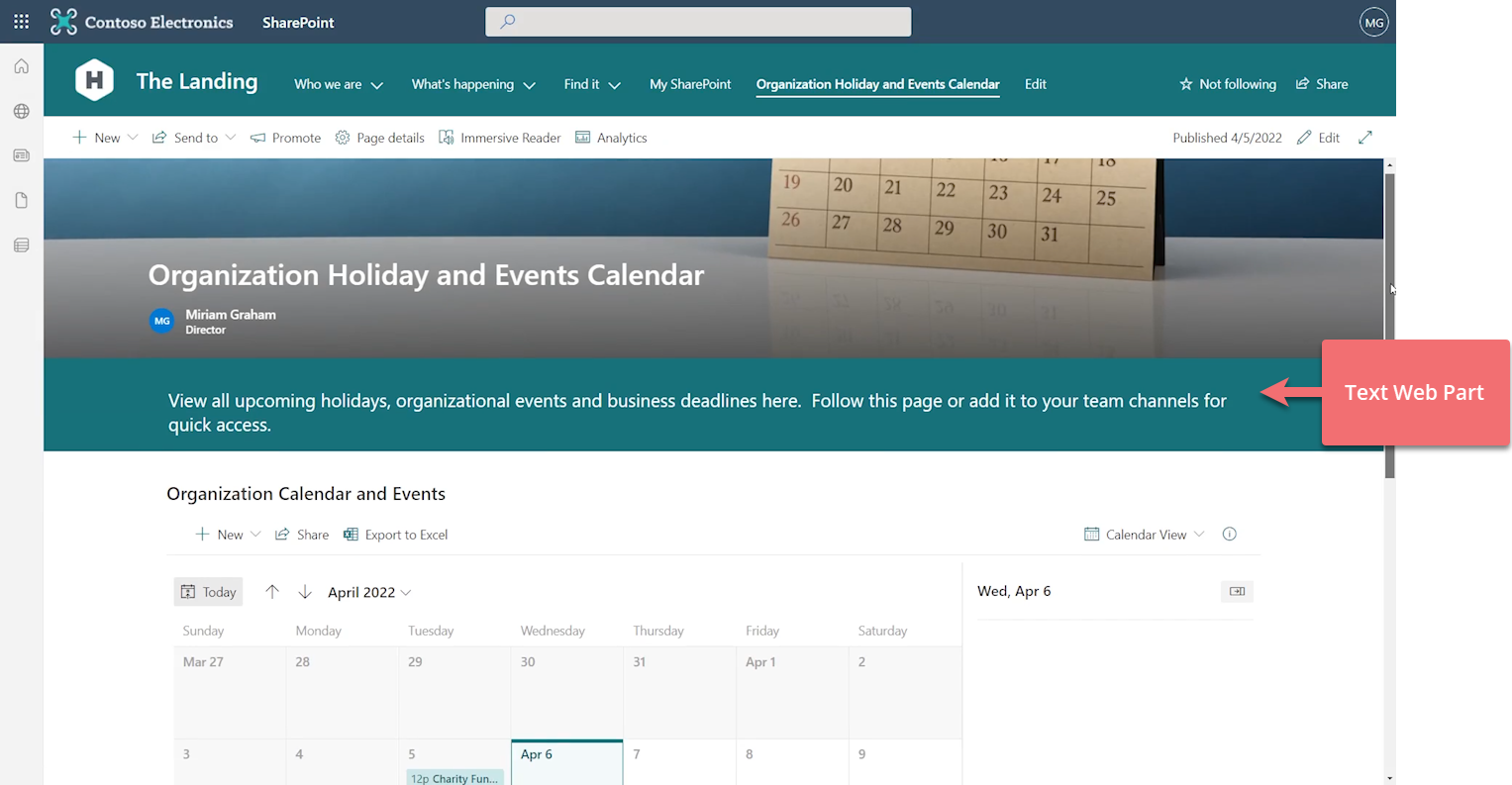
Task: Select Apr 1 calendar cell
Action: point(792,692)
